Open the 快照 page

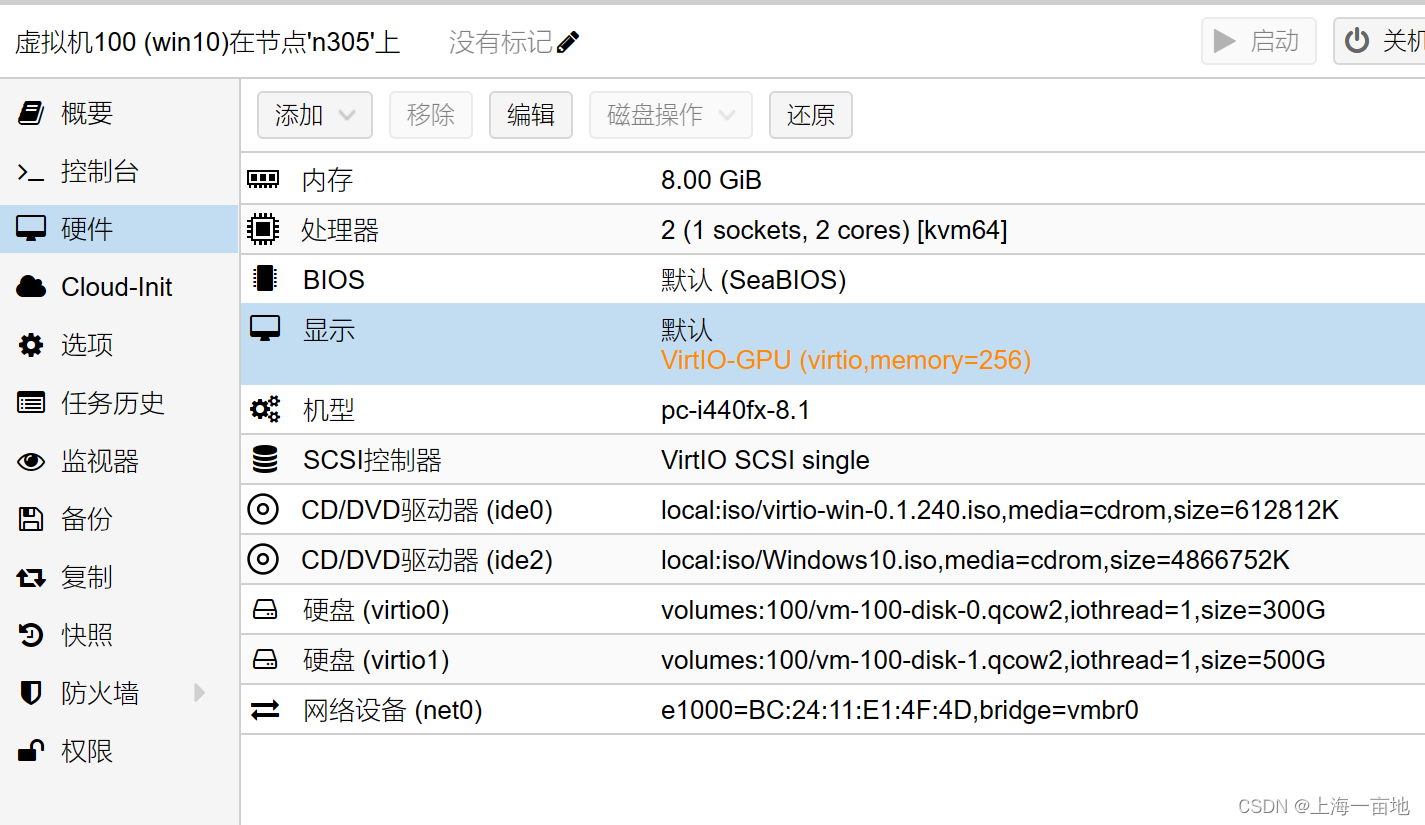coord(119,635)
